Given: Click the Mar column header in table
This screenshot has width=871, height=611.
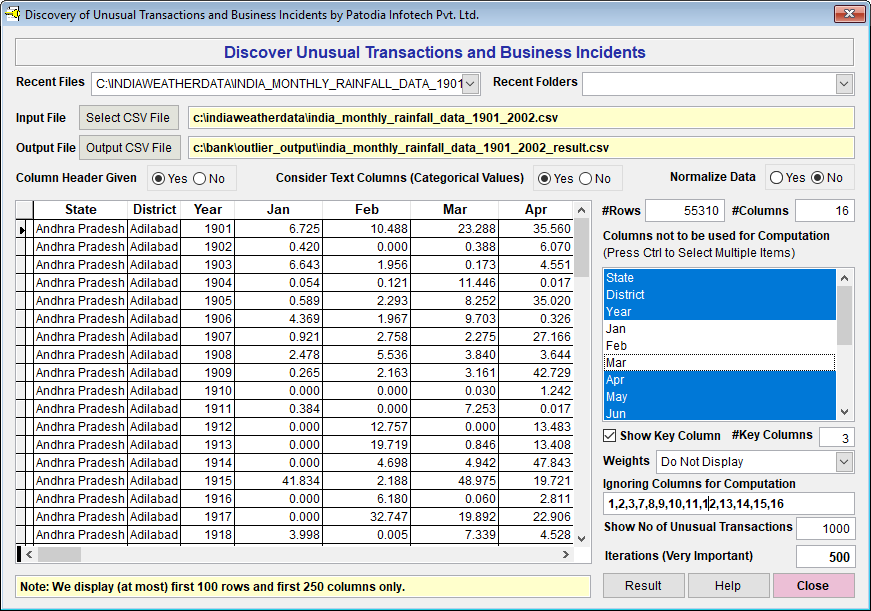Looking at the screenshot, I should pyautogui.click(x=456, y=210).
